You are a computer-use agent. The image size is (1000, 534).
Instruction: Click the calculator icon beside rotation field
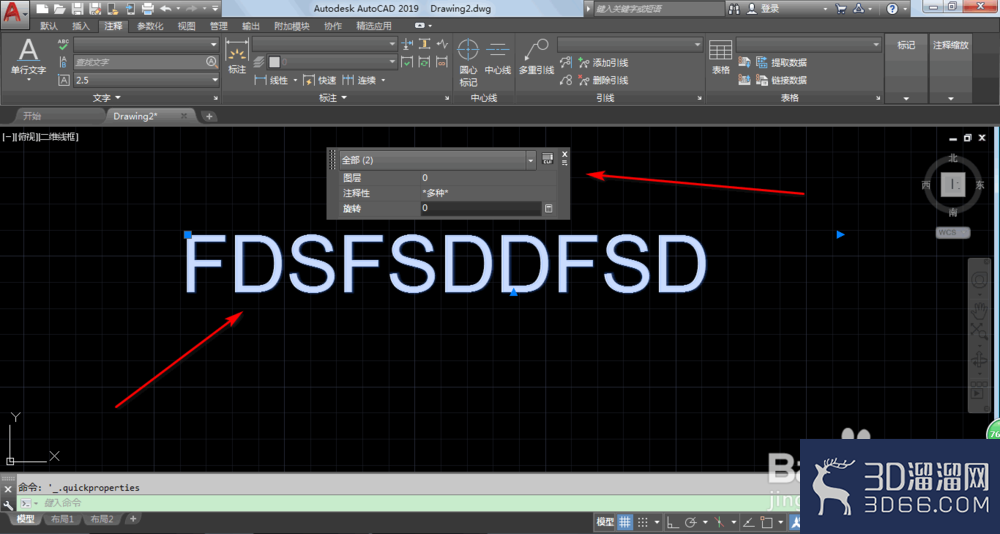pyautogui.click(x=548, y=209)
